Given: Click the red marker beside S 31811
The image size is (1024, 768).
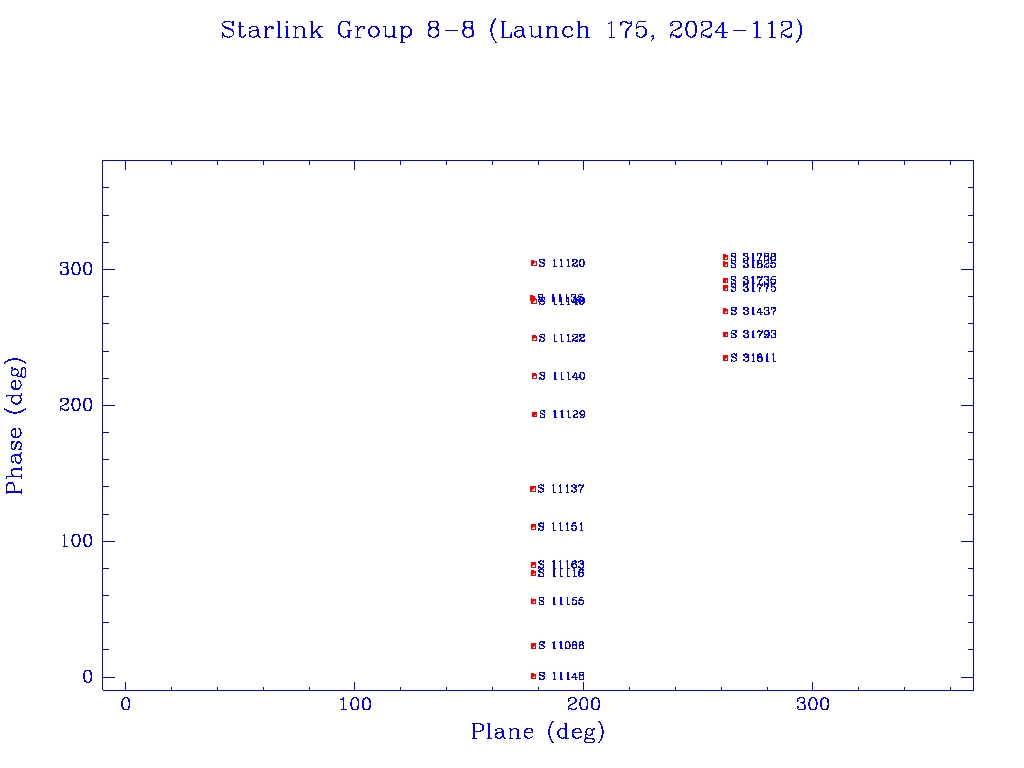Looking at the screenshot, I should click(x=725, y=358).
